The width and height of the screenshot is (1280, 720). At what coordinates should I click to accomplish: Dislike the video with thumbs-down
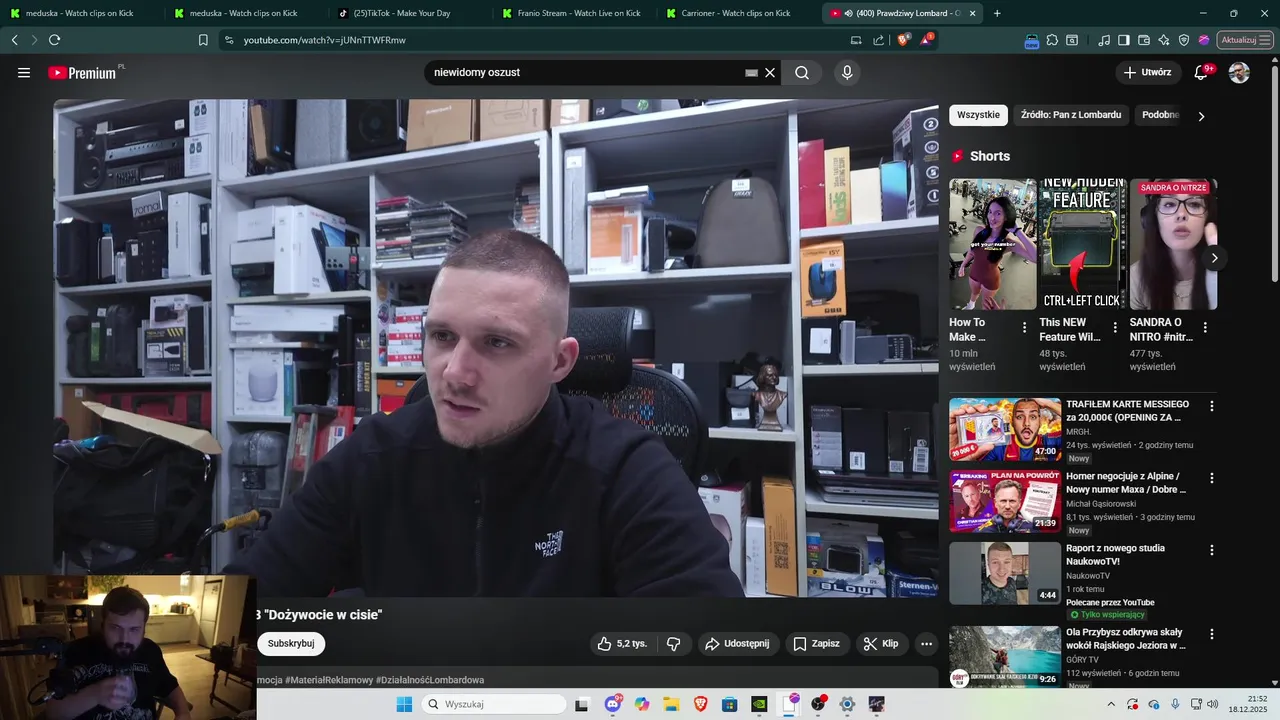point(674,644)
